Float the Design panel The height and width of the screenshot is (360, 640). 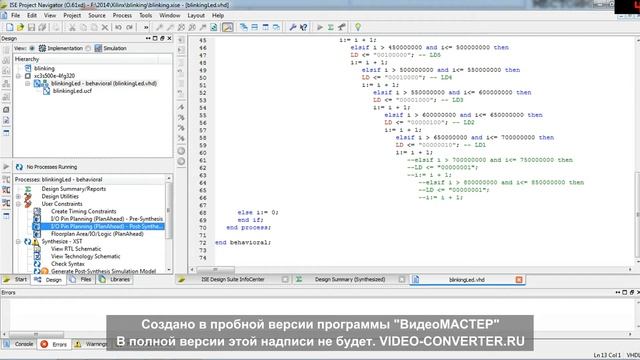click(162, 38)
